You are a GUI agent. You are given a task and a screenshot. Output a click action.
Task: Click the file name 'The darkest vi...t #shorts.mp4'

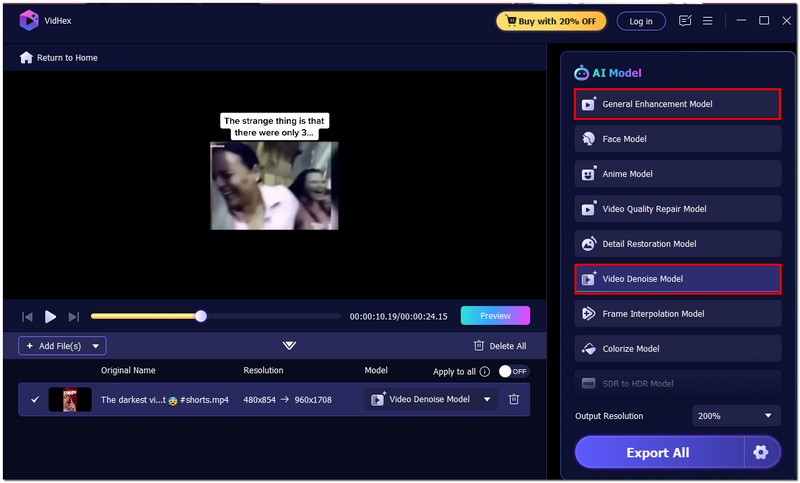(x=164, y=400)
